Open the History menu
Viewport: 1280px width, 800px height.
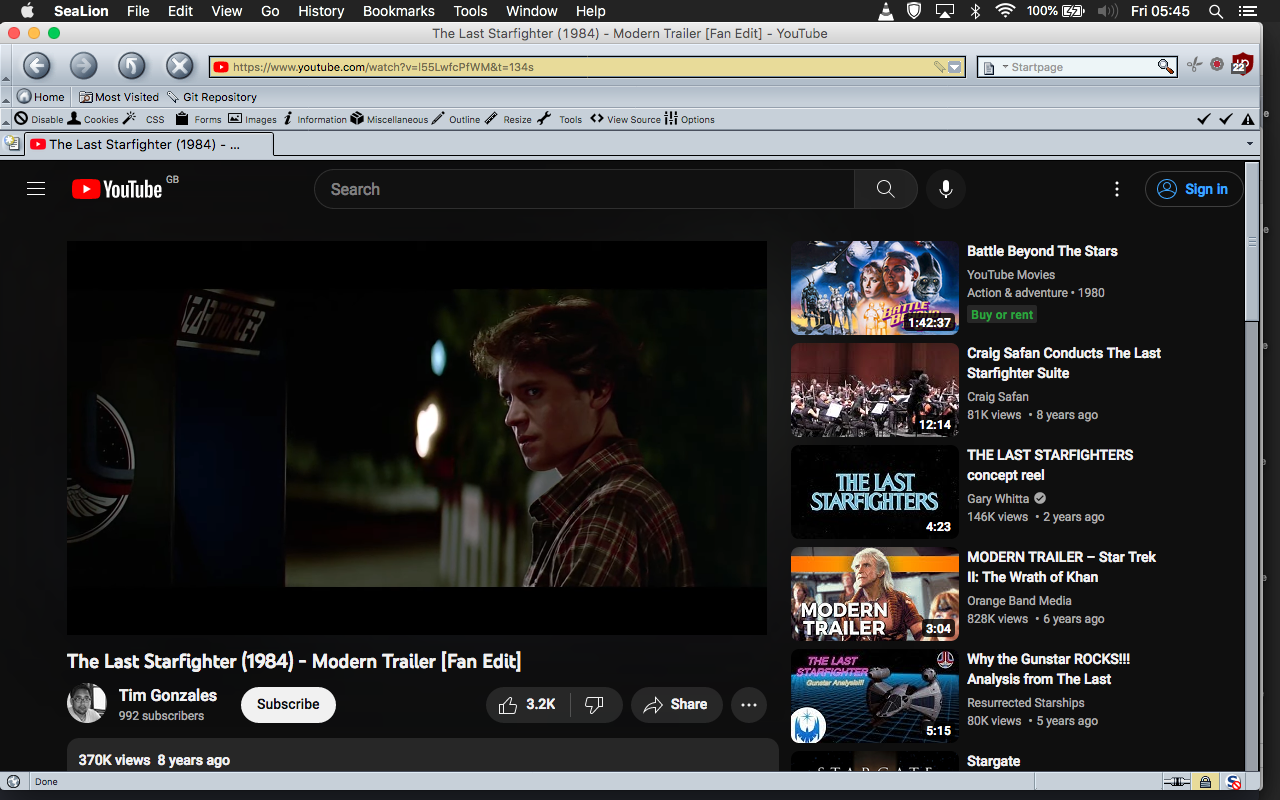(x=321, y=11)
